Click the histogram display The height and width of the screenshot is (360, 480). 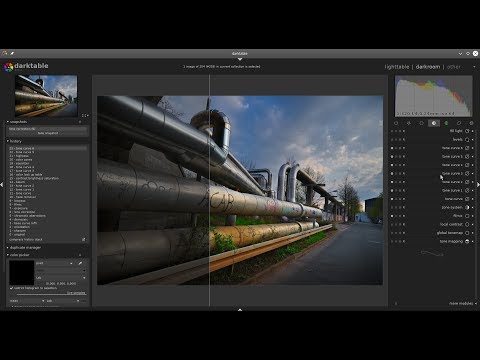tap(433, 96)
